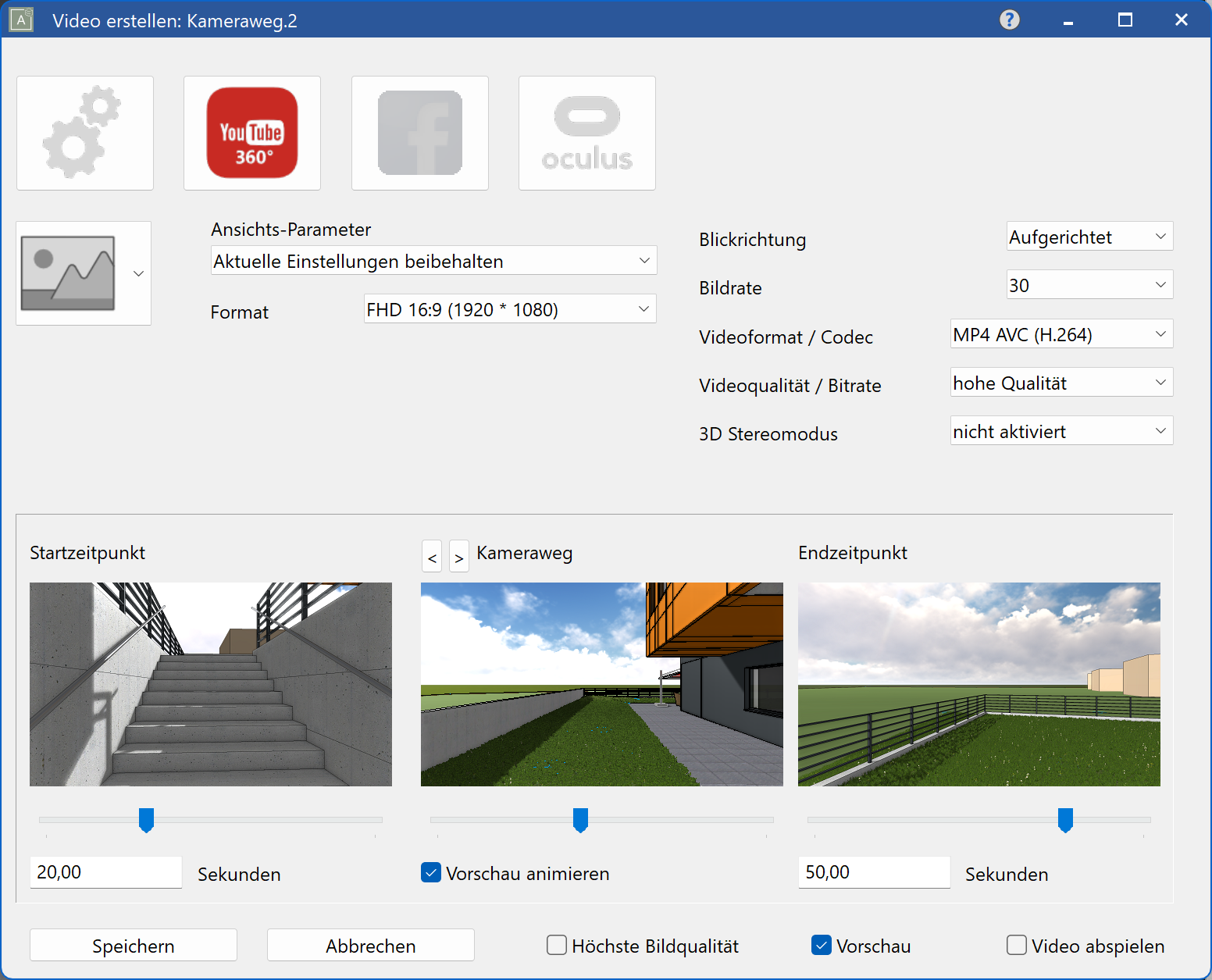Open the Ansichts-Parameter dropdown

433,261
